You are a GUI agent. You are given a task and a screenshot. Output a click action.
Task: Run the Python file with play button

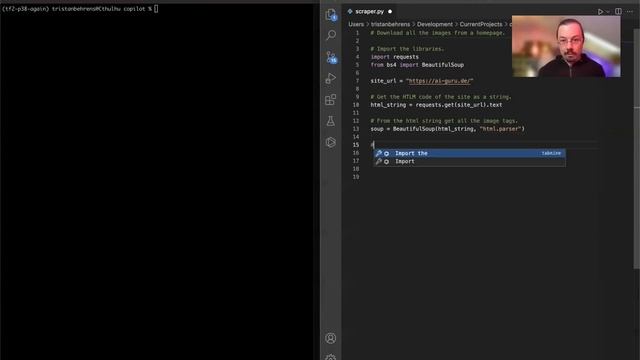[600, 12]
